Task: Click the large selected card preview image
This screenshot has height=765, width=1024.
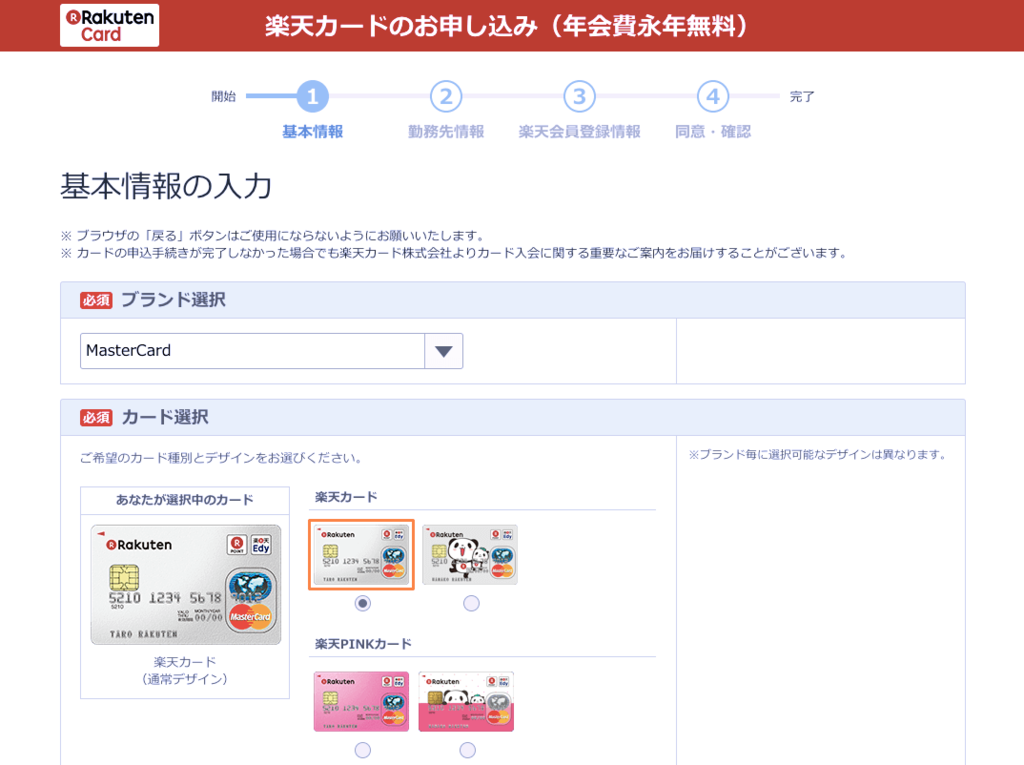Action: pos(186,585)
